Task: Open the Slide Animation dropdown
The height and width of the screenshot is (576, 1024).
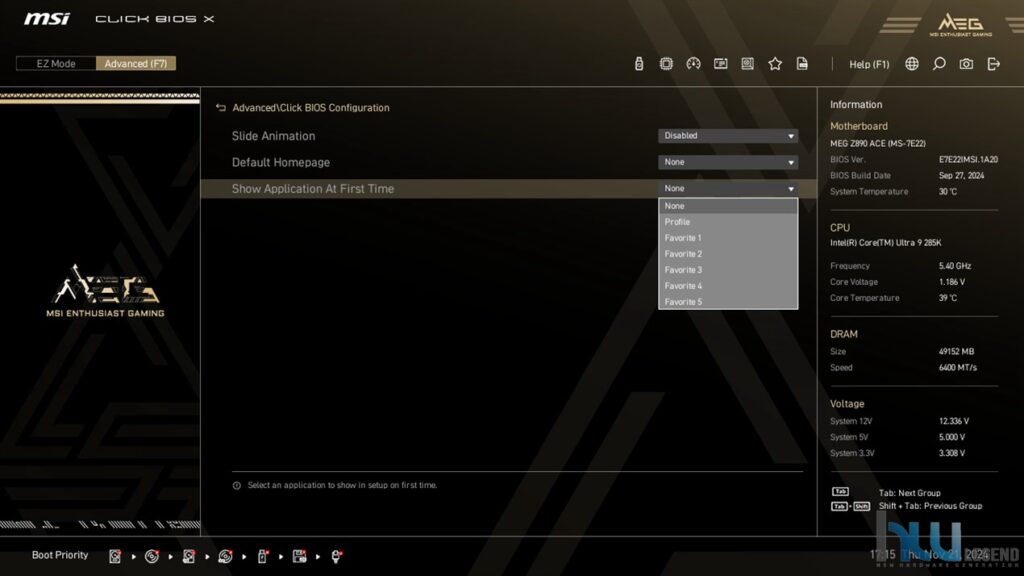Action: (728, 136)
